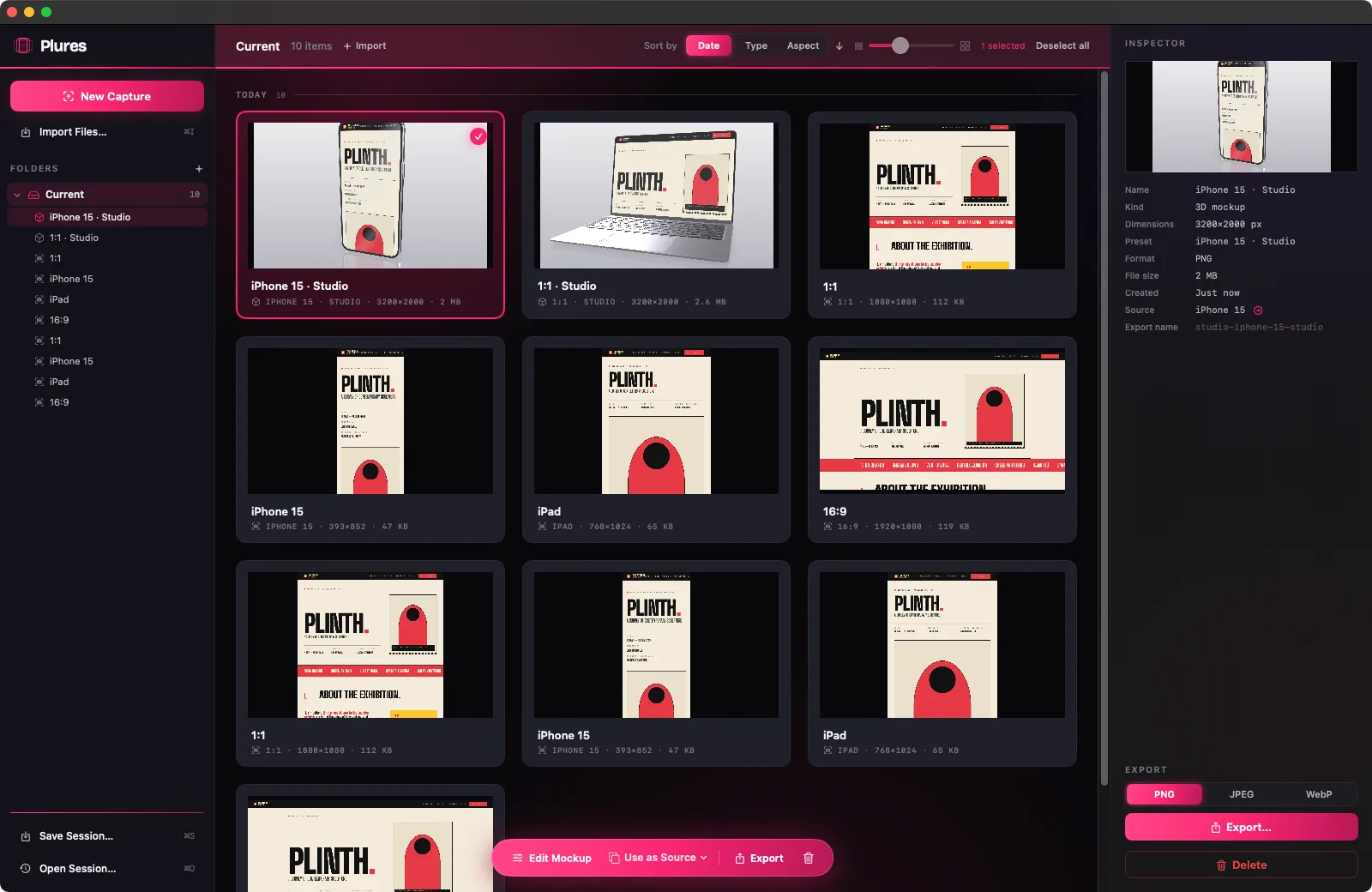Viewport: 1372px width, 892px height.
Task: Edit the Export name field
Action: pos(1259,328)
